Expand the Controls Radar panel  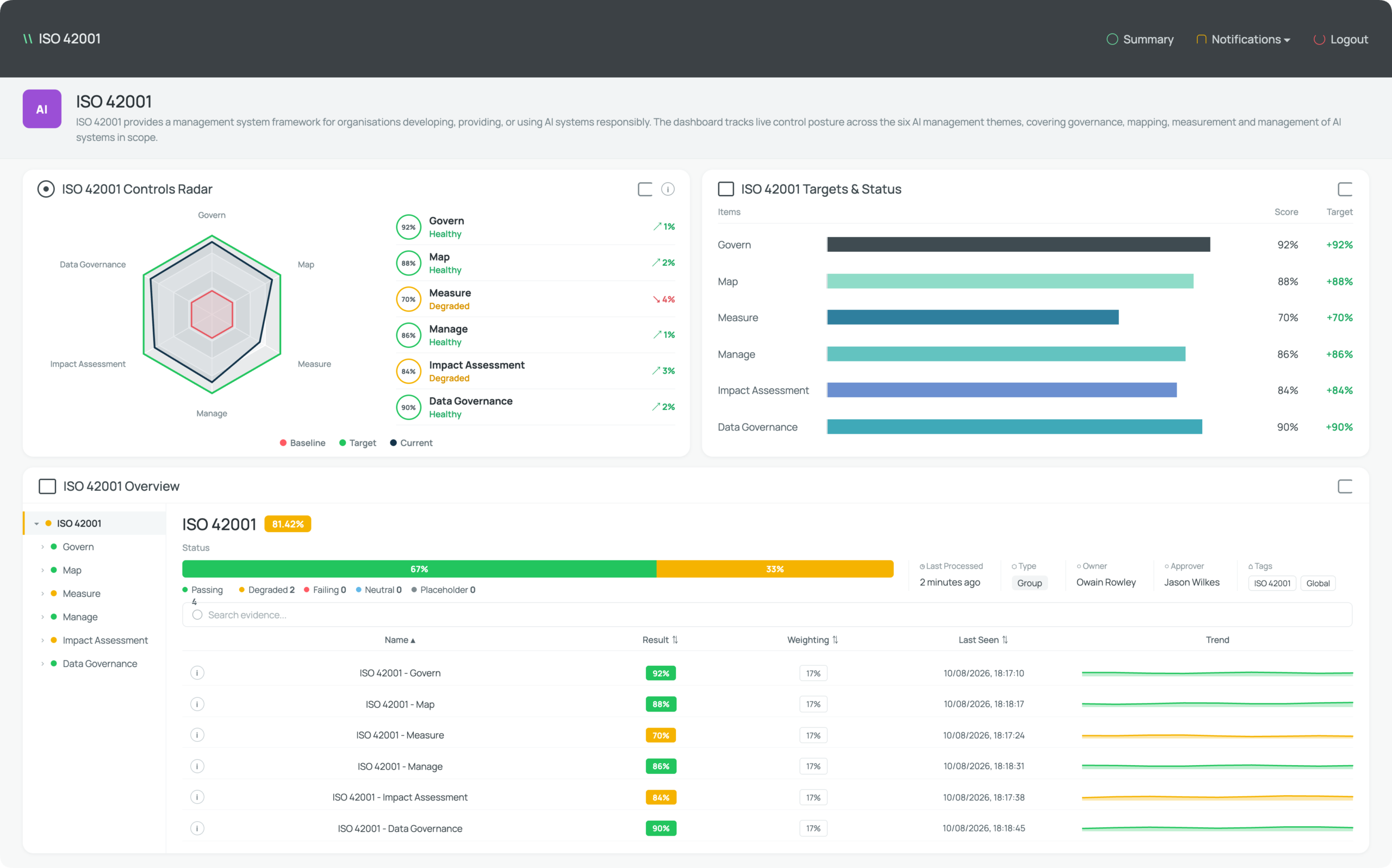coord(645,189)
